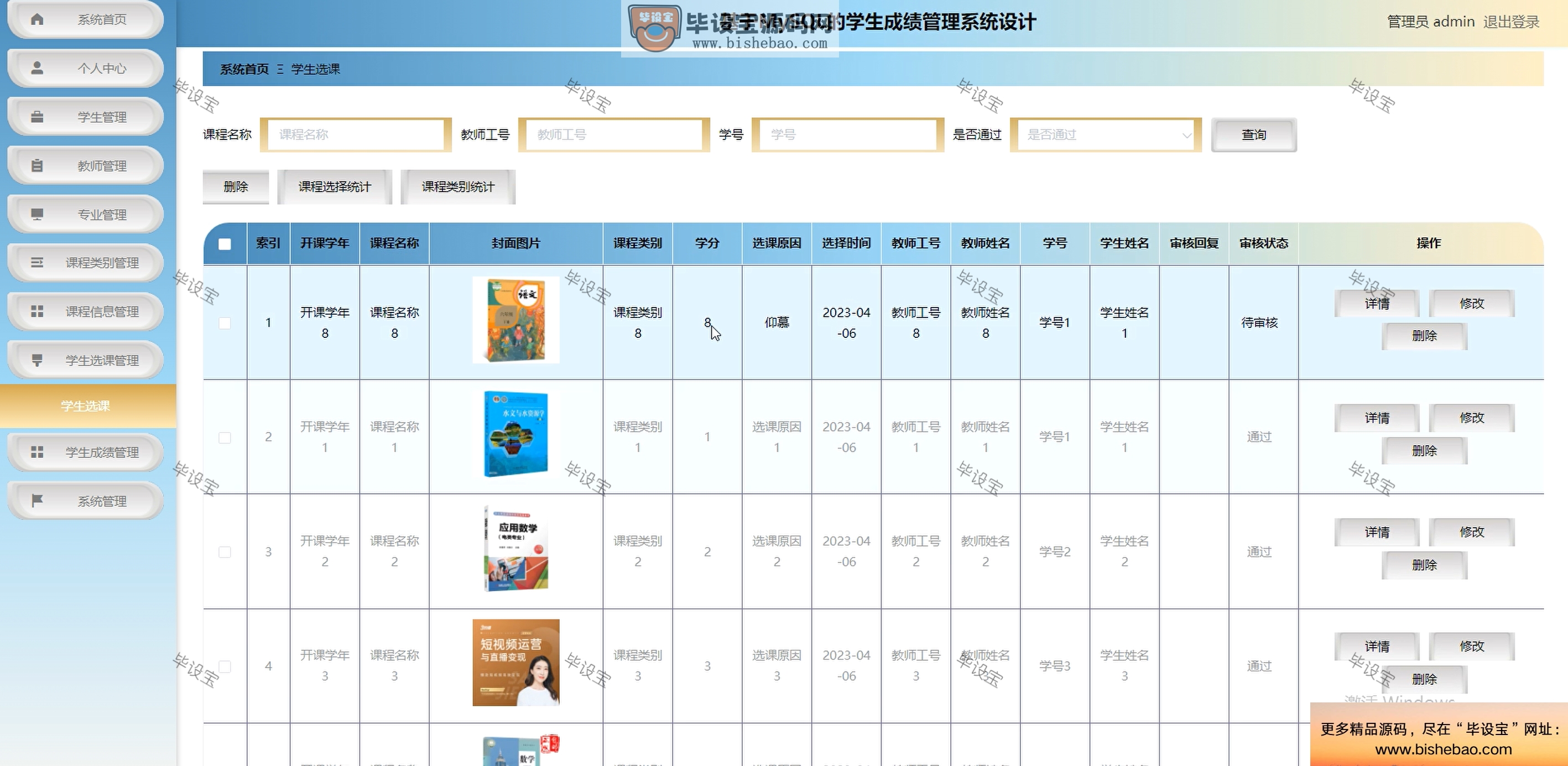Click the 查询 search button
The image size is (1568, 766).
1253,134
